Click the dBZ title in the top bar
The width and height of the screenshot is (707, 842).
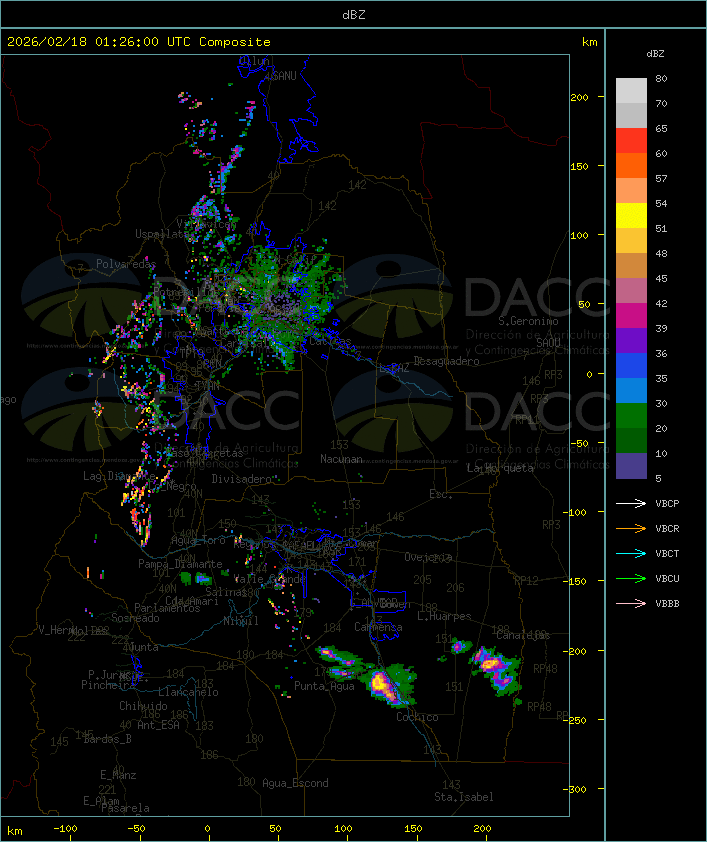[354, 14]
